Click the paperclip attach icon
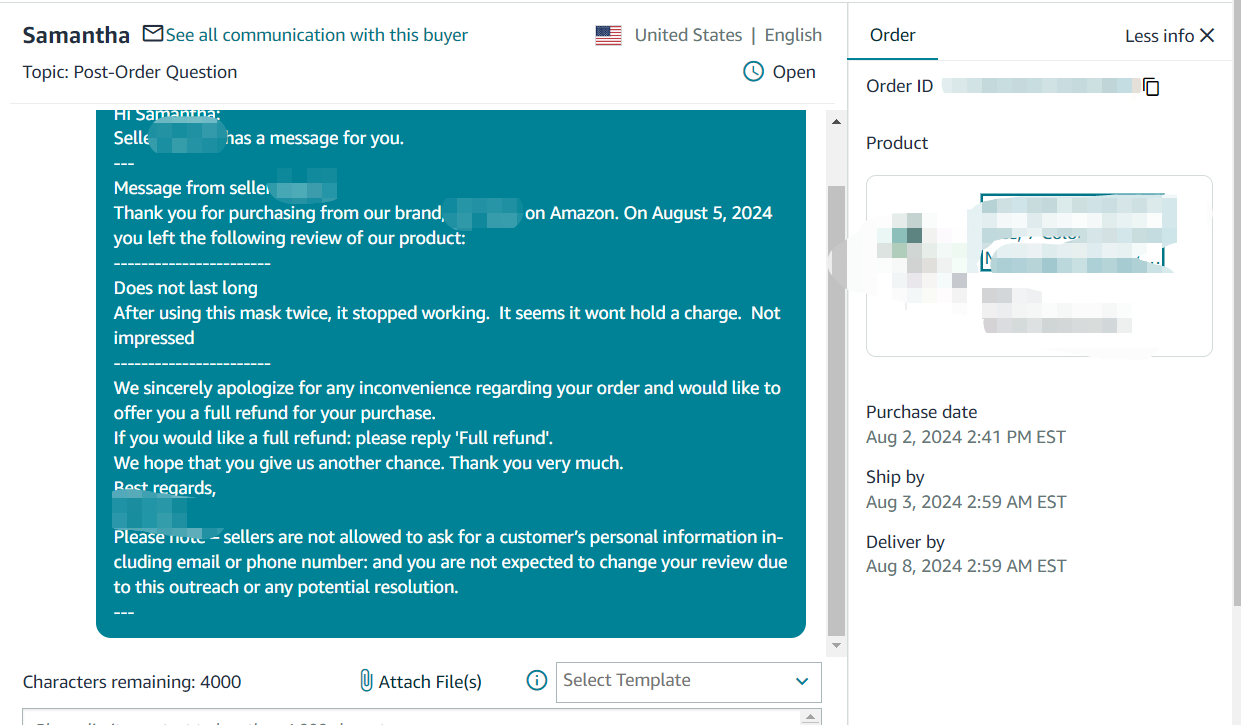 [x=366, y=681]
